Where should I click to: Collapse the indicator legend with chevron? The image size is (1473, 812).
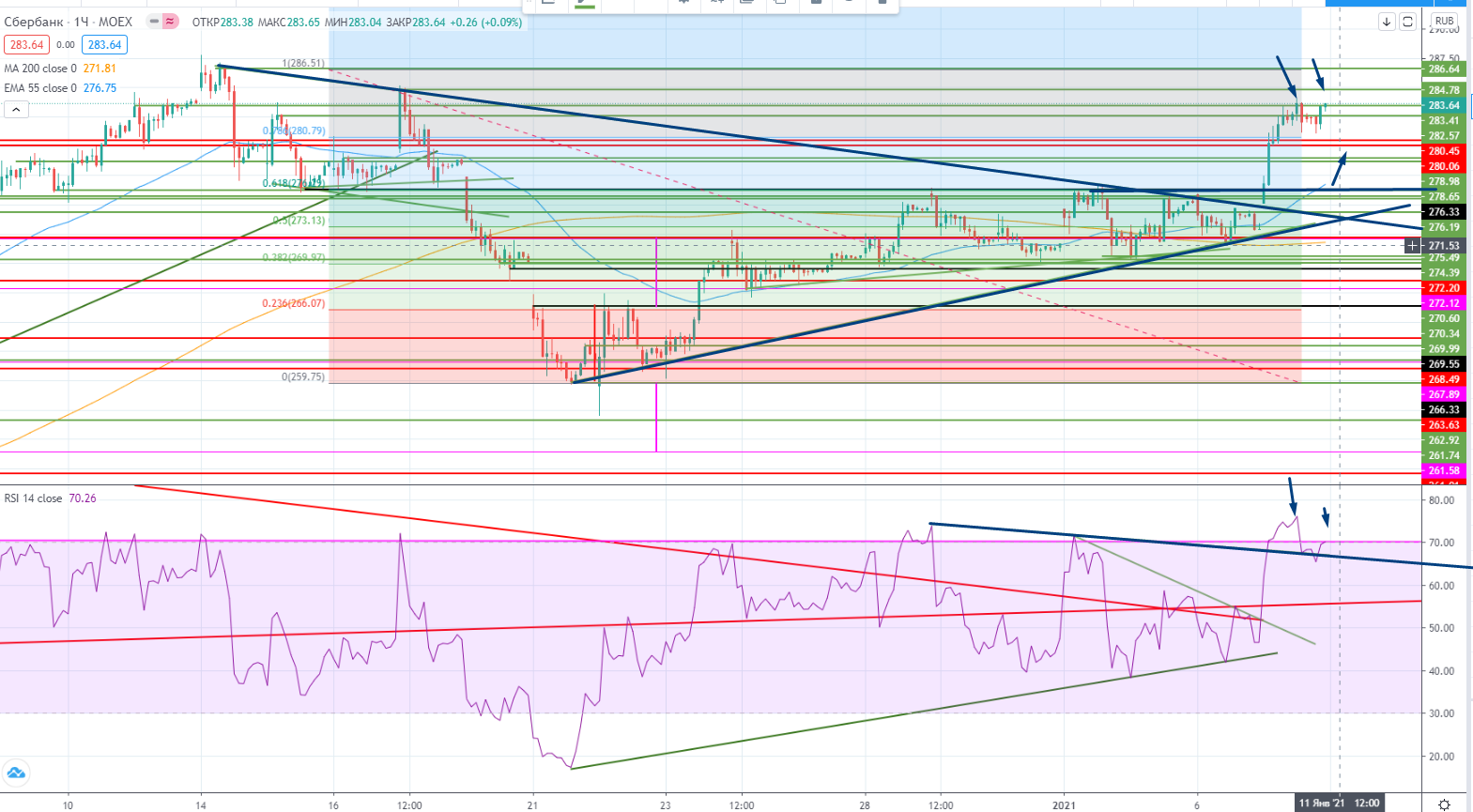pos(16,110)
